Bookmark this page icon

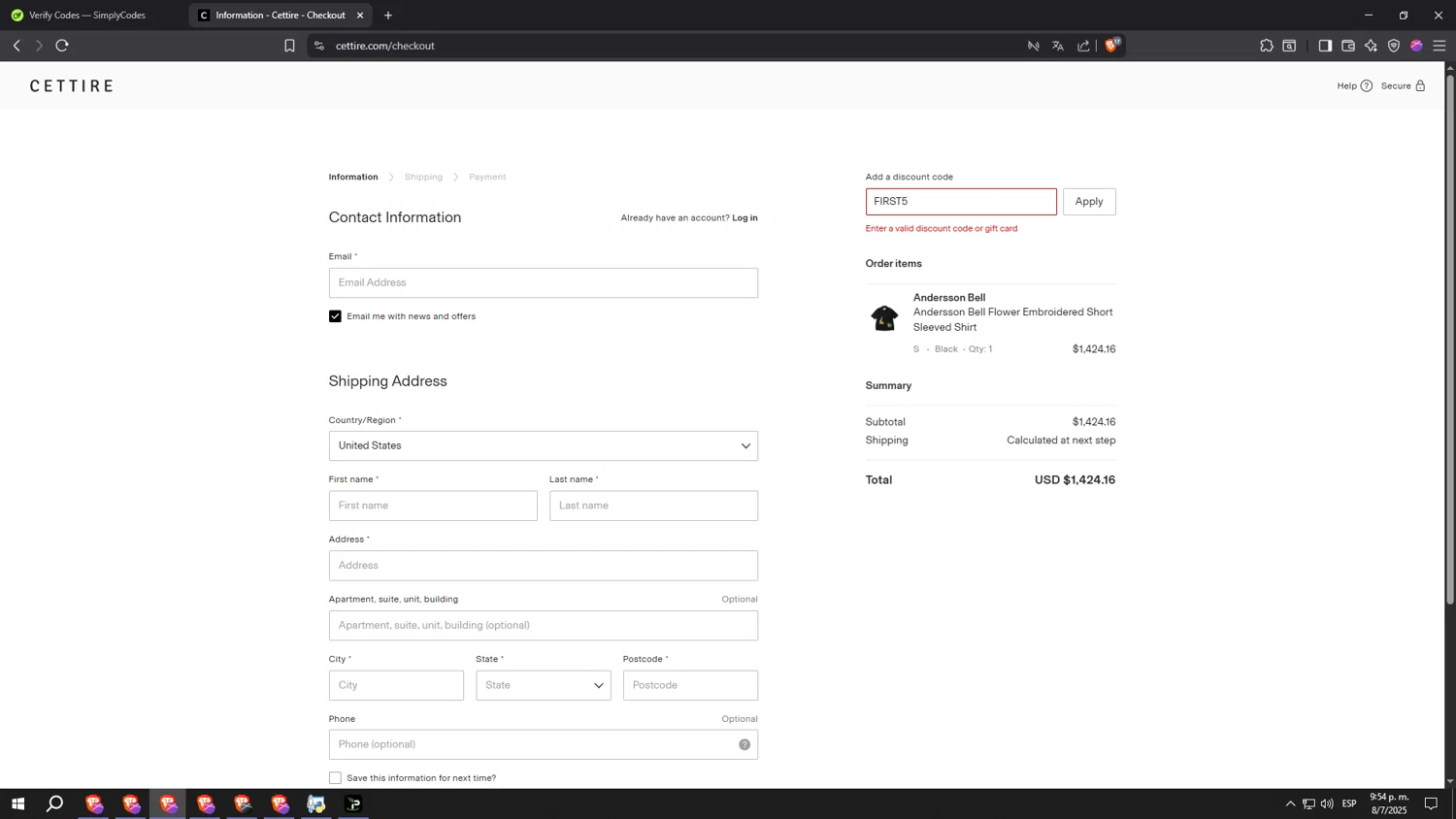pos(289,46)
